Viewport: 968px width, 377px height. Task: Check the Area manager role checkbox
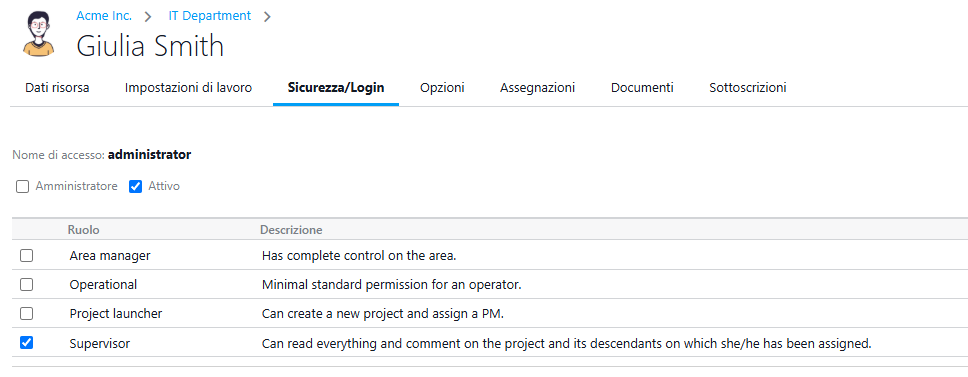pyautogui.click(x=27, y=255)
